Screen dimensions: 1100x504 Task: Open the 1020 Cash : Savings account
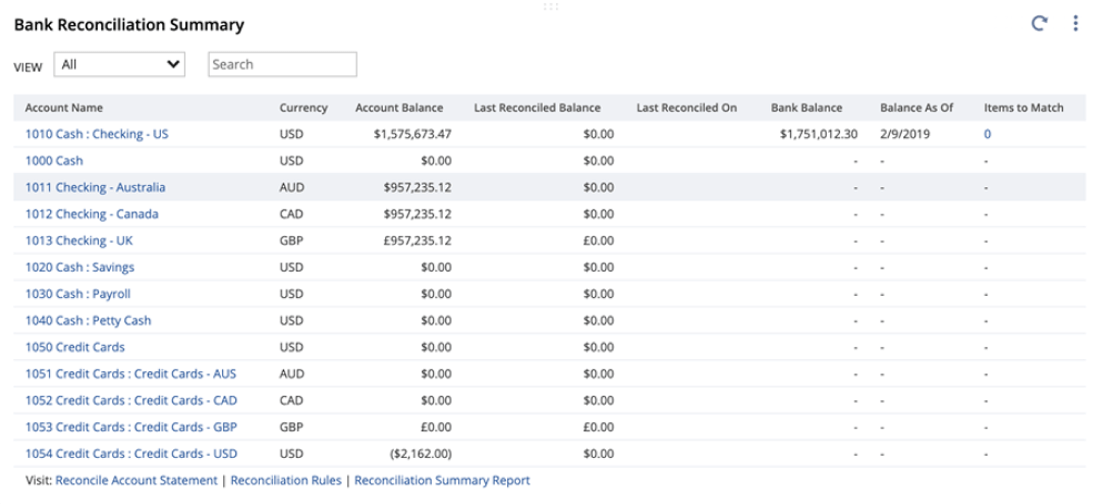[x=80, y=267]
